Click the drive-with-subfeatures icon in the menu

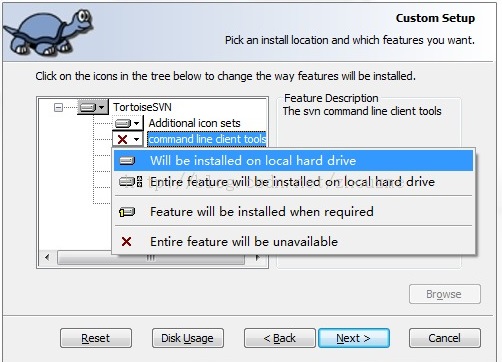[x=130, y=182]
